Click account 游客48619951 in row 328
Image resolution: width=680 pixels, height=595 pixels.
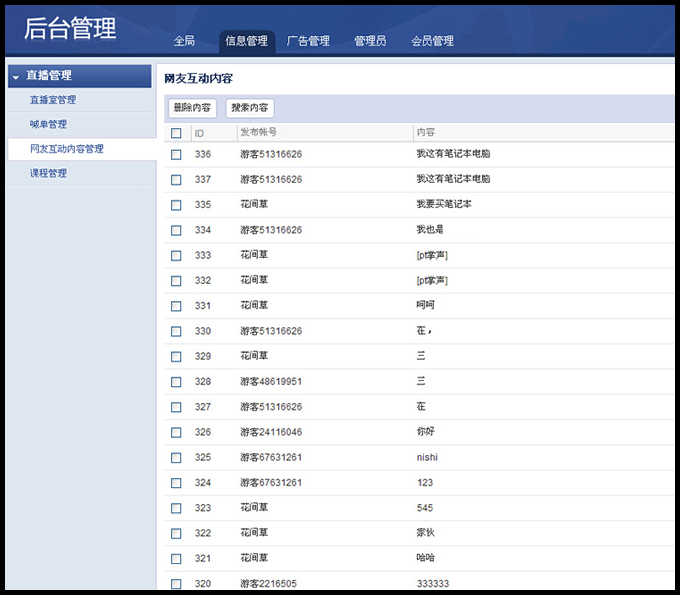271,382
